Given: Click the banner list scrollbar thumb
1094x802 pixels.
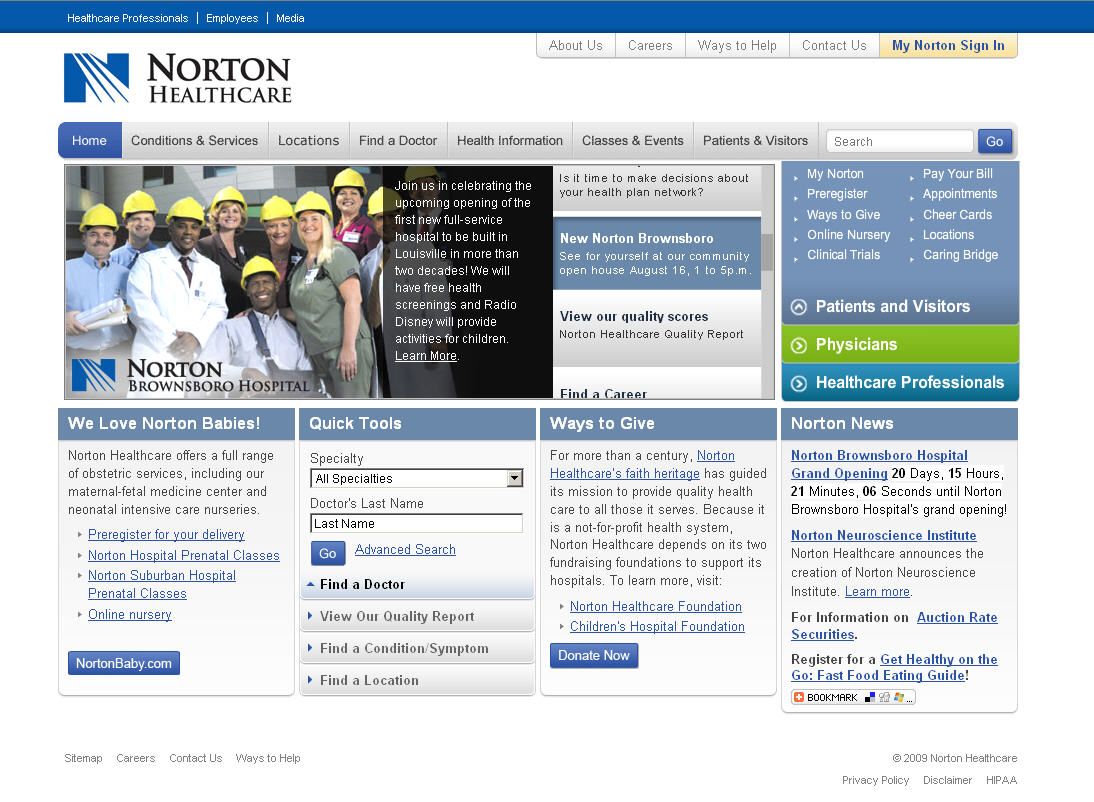Looking at the screenshot, I should [767, 252].
